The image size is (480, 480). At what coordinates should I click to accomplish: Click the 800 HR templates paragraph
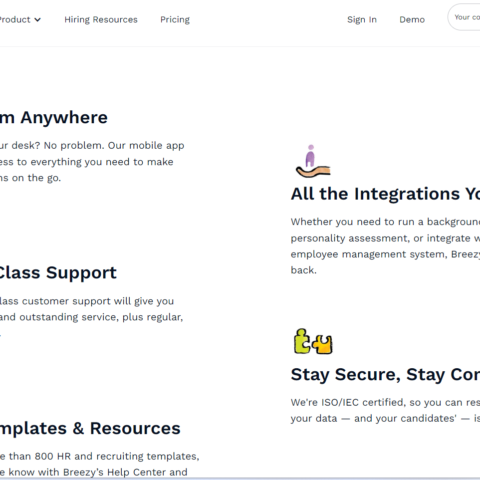[99, 464]
